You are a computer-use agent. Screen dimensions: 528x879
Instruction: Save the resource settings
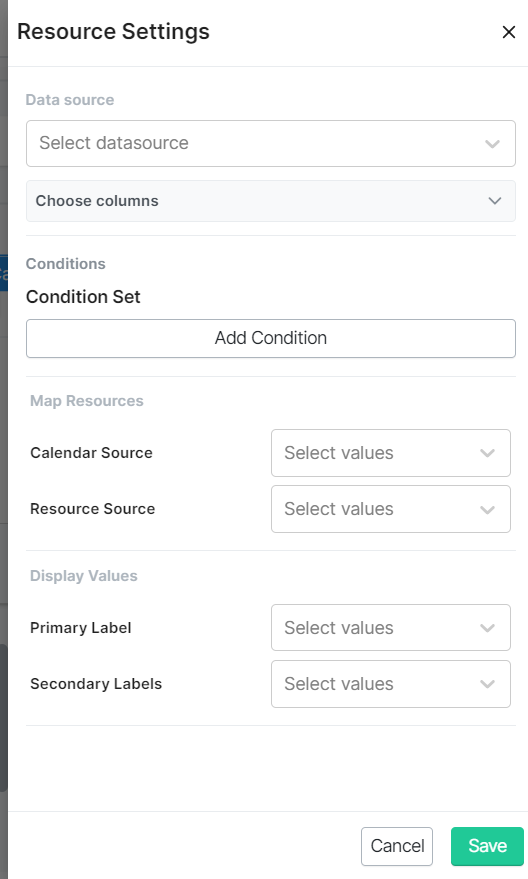click(487, 846)
